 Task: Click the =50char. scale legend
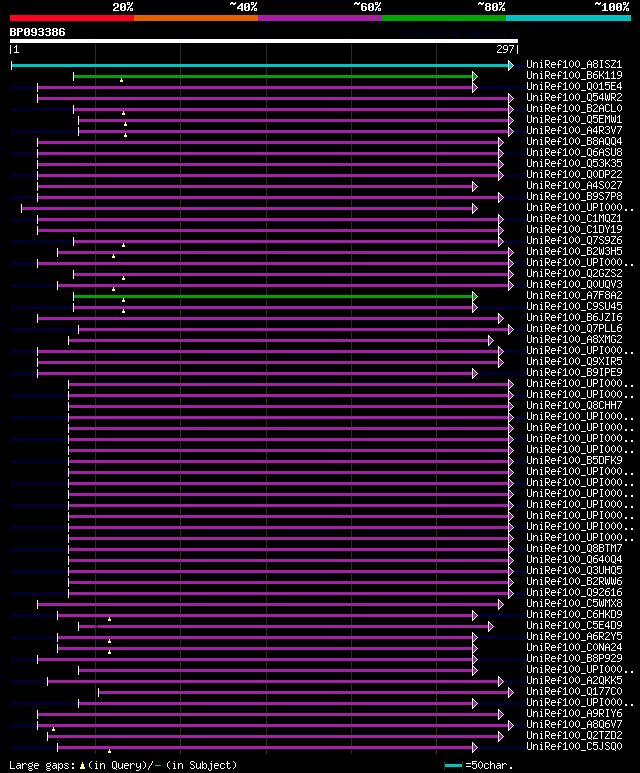(x=479, y=766)
